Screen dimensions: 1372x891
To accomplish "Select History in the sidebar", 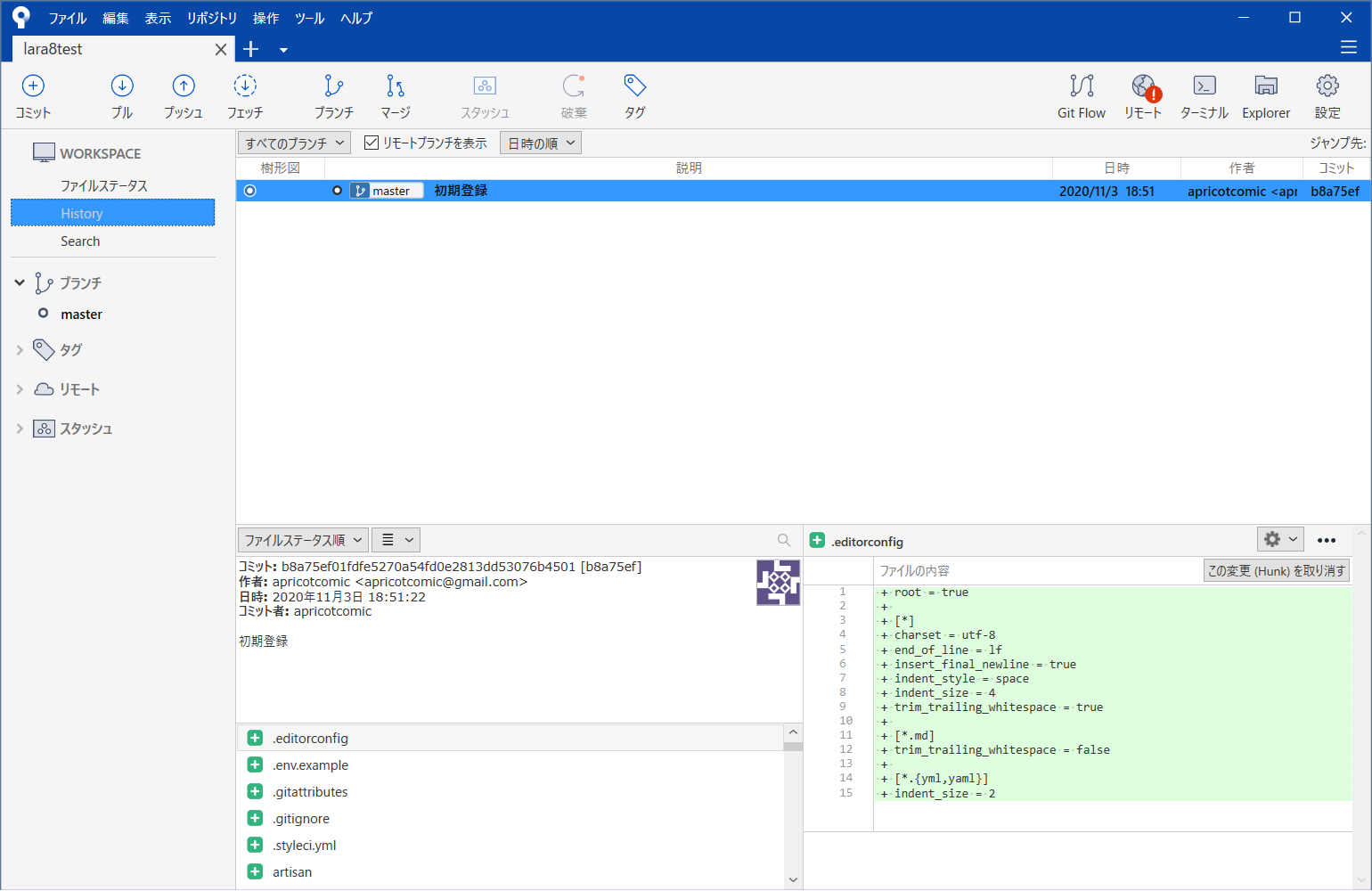I will click(113, 213).
